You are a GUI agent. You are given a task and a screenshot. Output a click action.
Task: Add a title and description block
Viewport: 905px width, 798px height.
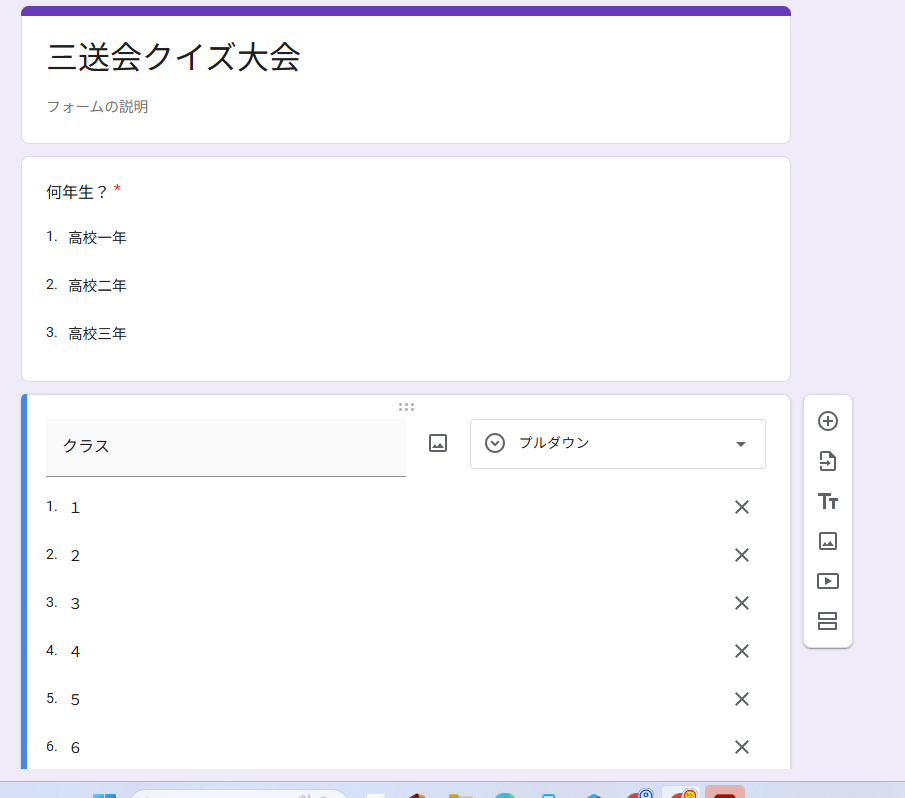[827, 501]
